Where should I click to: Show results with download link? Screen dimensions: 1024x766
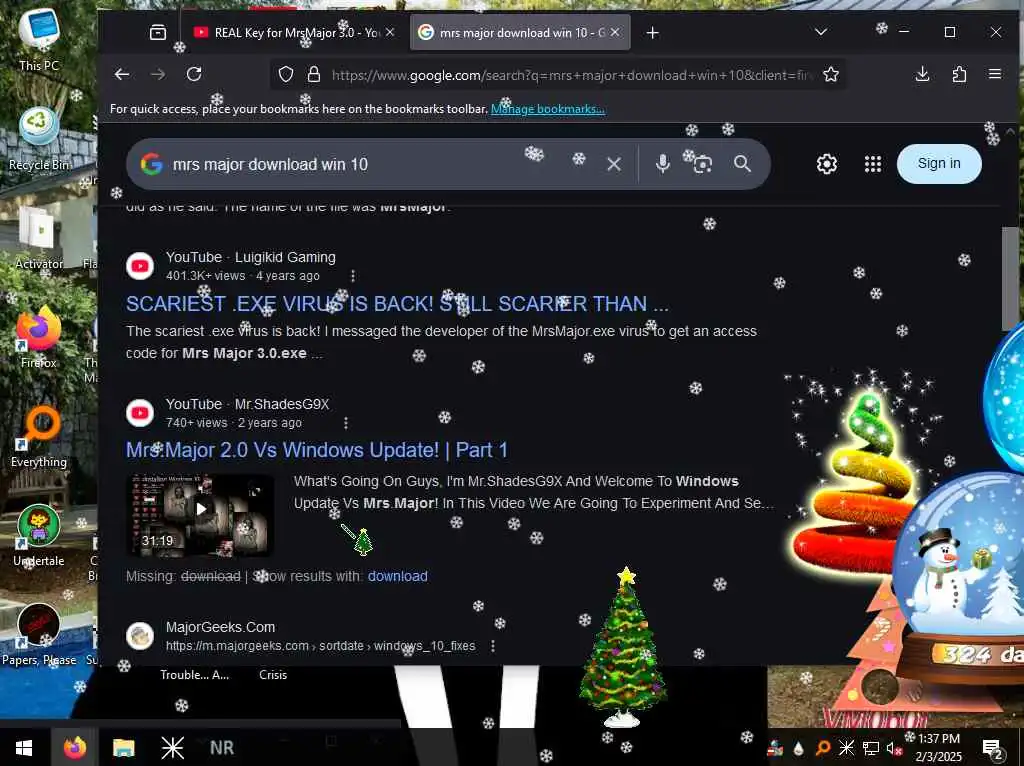coord(398,576)
